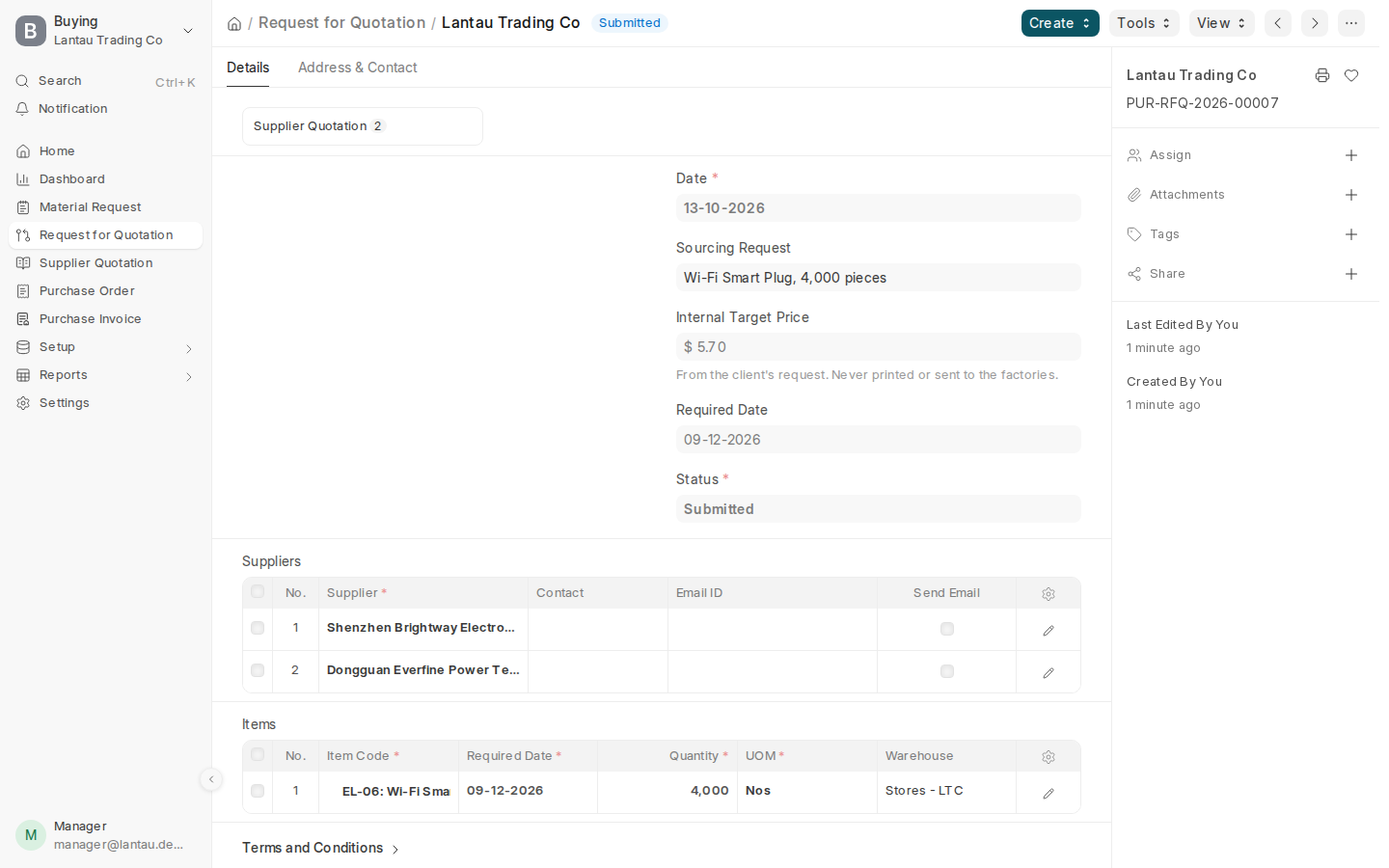This screenshot has height=868, width=1389.
Task: Print this RFQ via printer icon
Action: click(1322, 75)
